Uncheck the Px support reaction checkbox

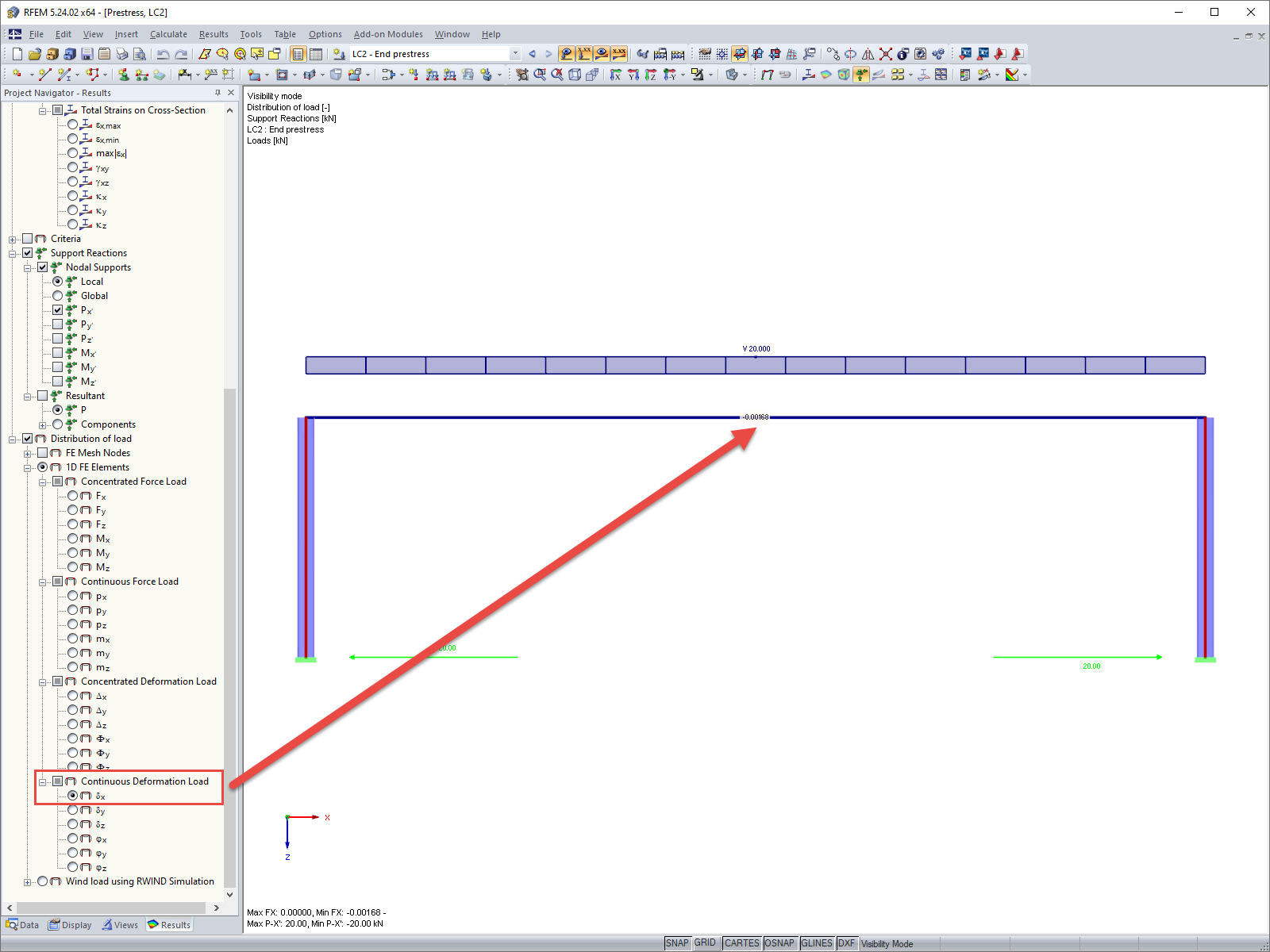[x=57, y=309]
